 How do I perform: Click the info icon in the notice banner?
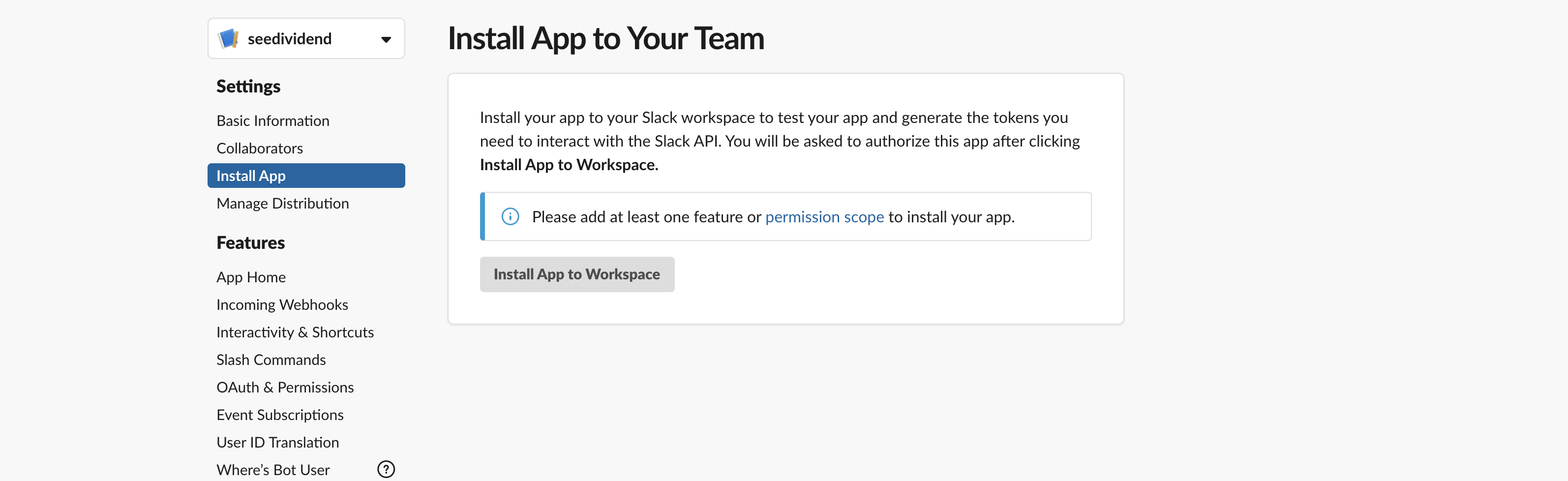pos(510,217)
